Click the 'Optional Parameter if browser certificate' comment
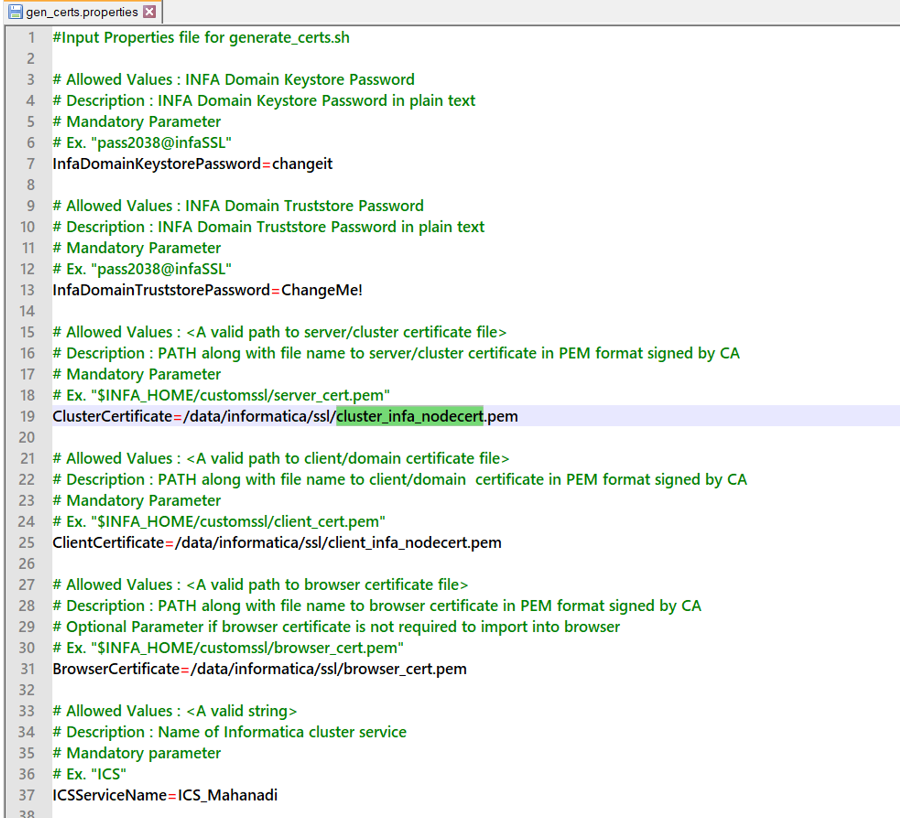 click(x=336, y=626)
